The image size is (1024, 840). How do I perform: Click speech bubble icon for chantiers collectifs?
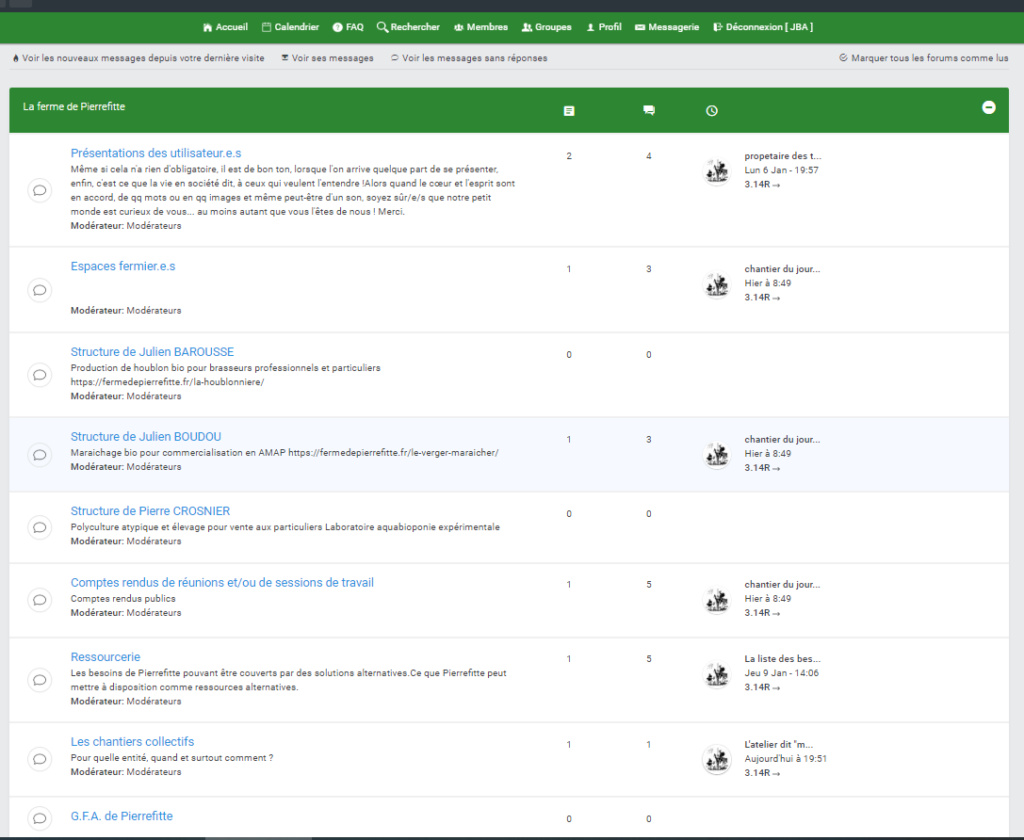click(40, 759)
